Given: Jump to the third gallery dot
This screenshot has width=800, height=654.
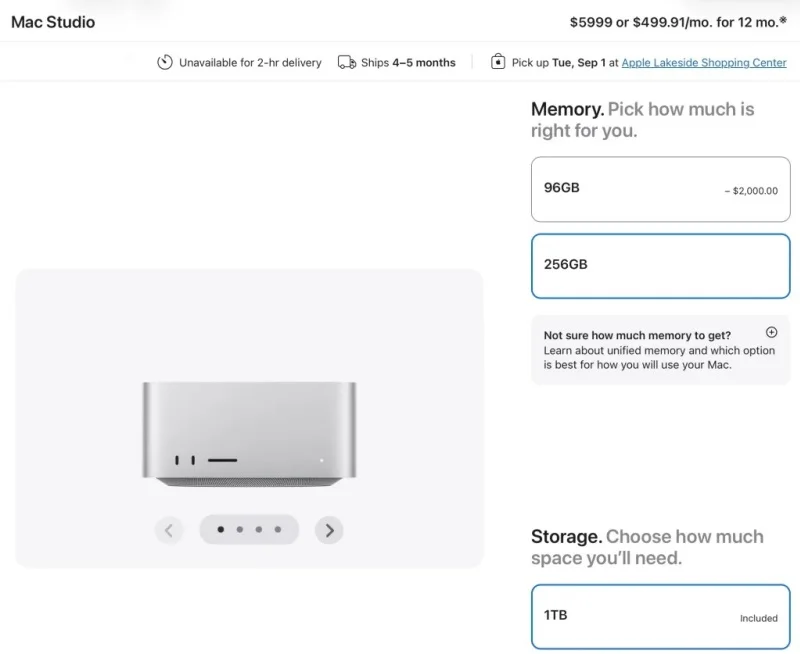Looking at the screenshot, I should (259, 530).
